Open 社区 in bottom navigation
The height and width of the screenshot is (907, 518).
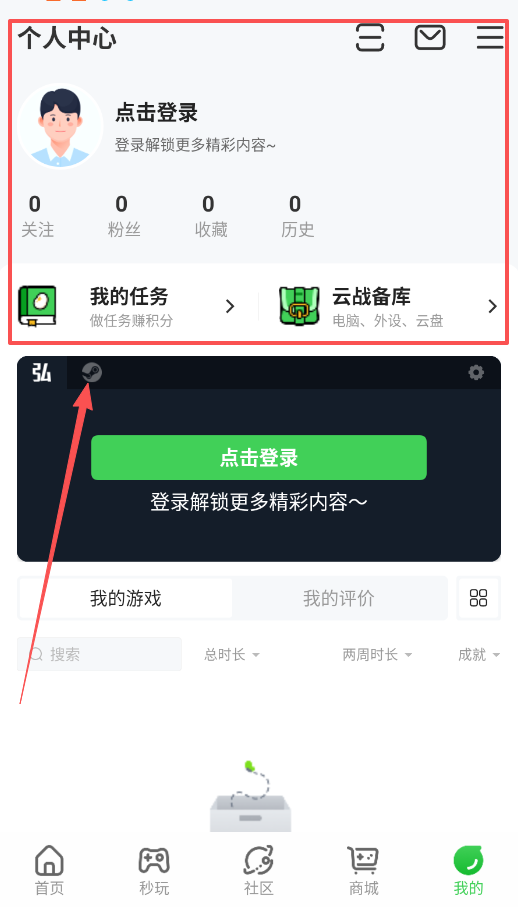tap(258, 870)
